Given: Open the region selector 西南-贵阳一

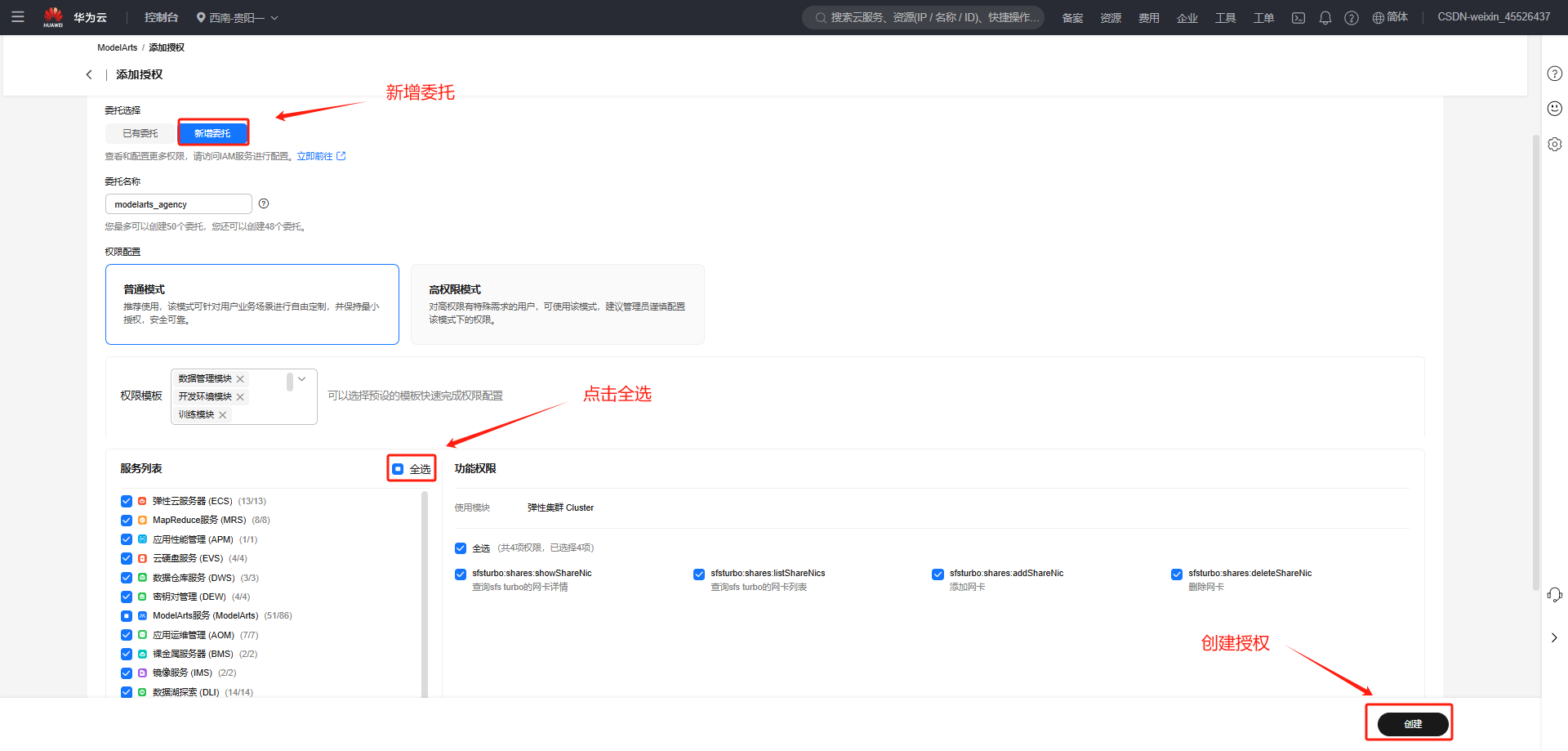Looking at the screenshot, I should pyautogui.click(x=238, y=17).
